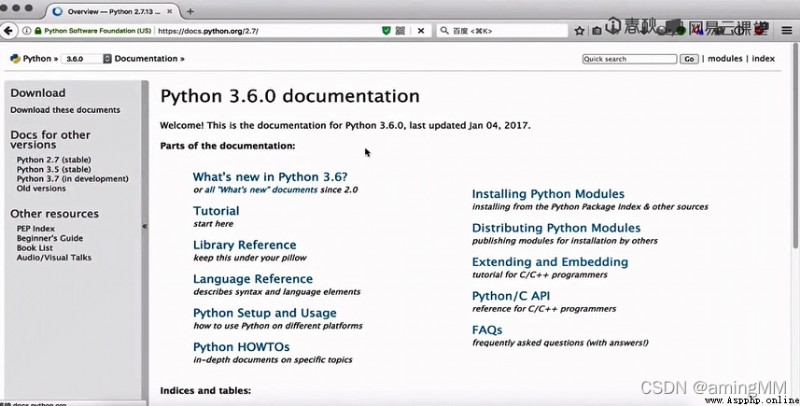Open the Tutorial link
The height and width of the screenshot is (406, 800).
(x=216, y=211)
